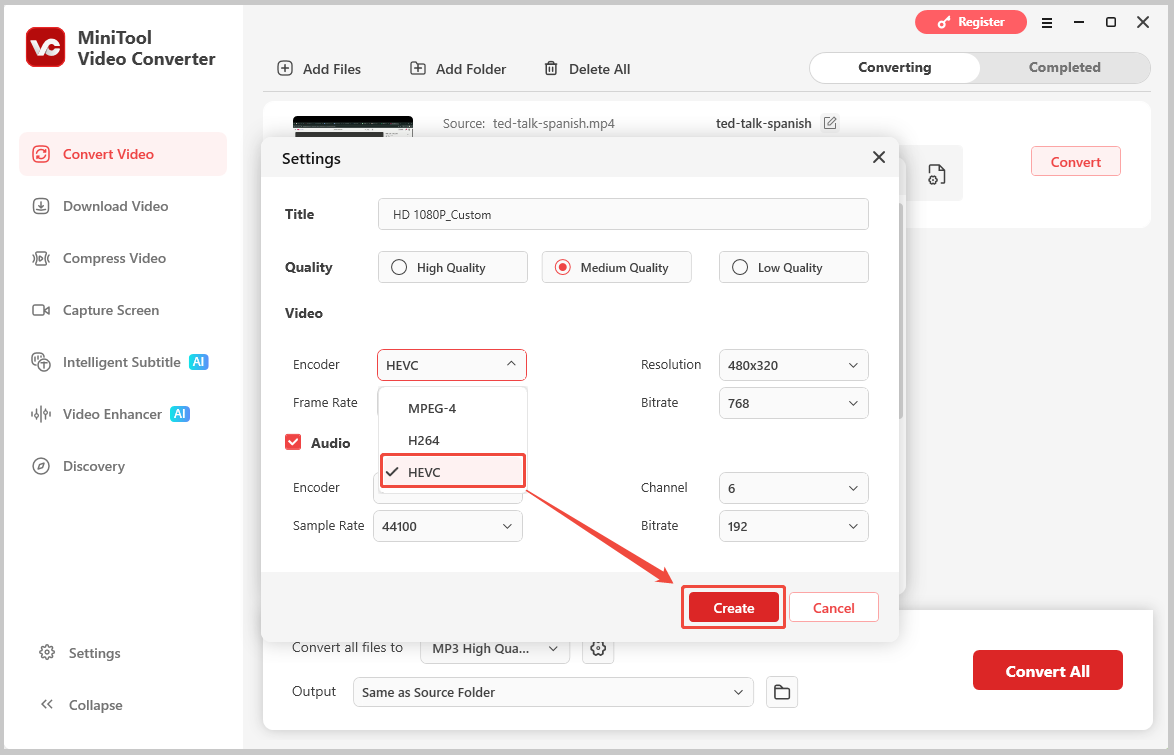Choose MPEG-4 from the encoder list
The image size is (1174, 755).
click(x=452, y=408)
